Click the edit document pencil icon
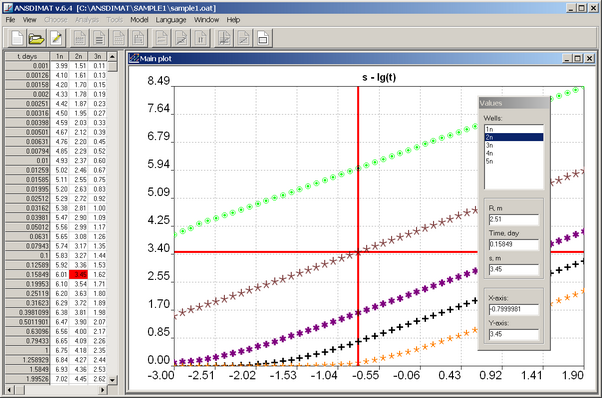This screenshot has width=602, height=398. tap(56, 38)
